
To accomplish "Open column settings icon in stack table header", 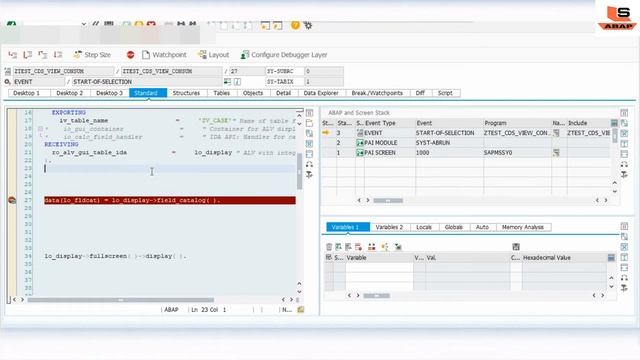I will [614, 123].
